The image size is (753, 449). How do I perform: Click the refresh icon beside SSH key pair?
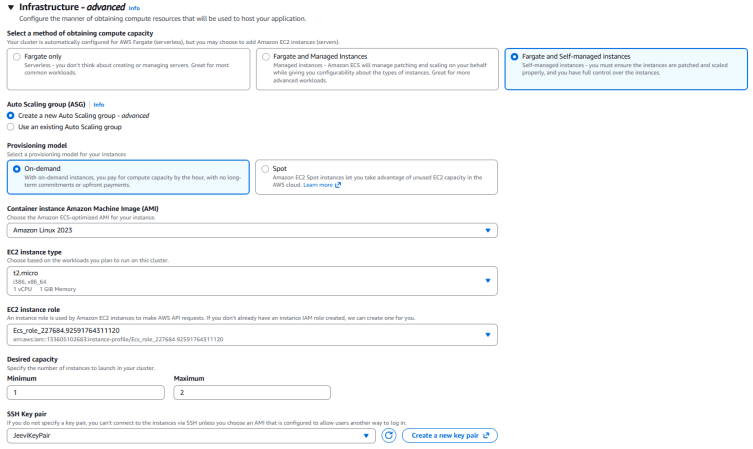390,435
